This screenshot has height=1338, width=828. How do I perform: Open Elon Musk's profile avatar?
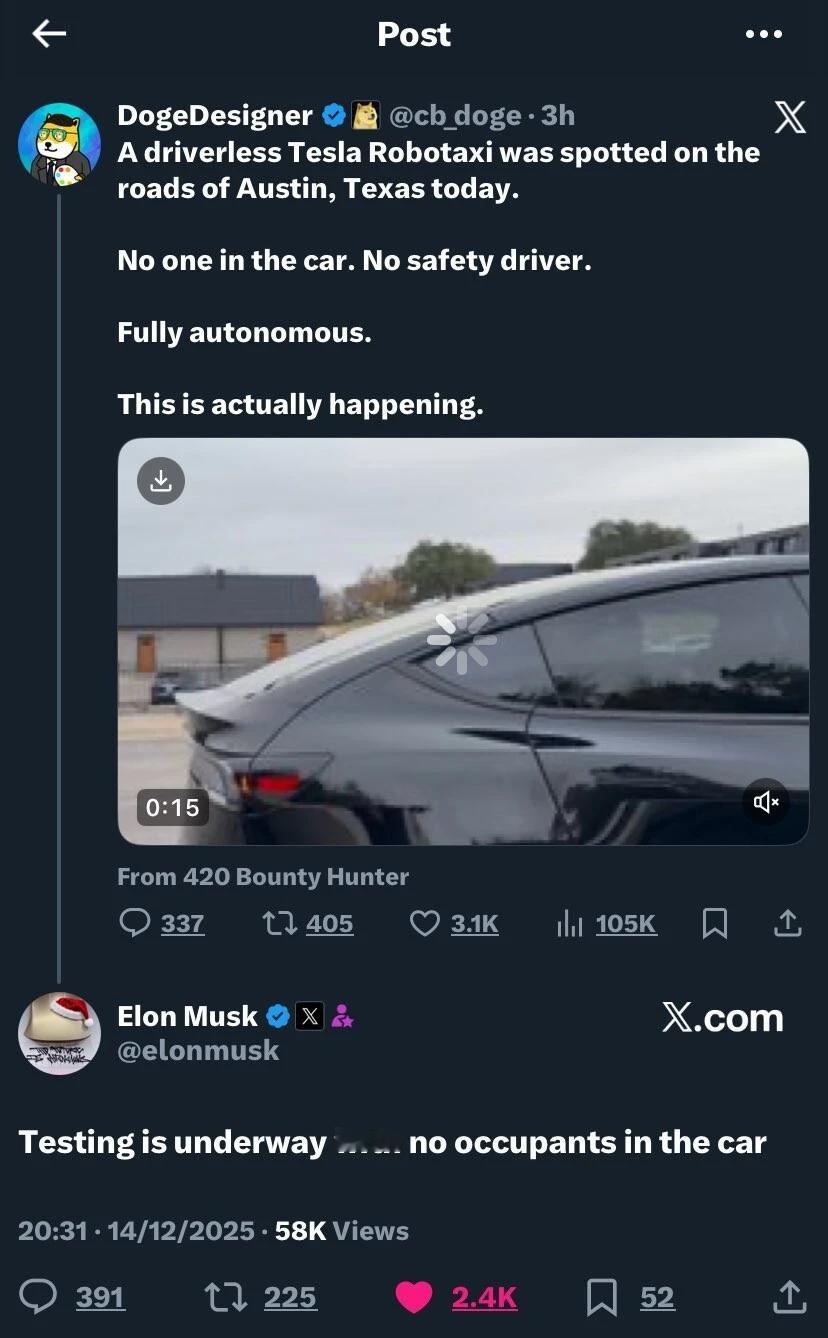point(59,1033)
